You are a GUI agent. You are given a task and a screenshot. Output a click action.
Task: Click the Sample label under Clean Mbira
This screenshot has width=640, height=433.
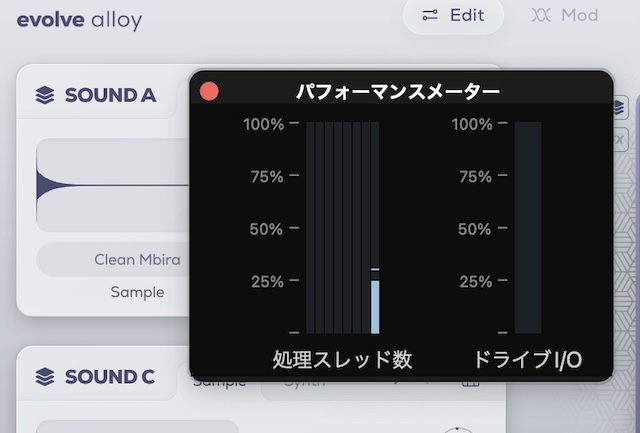136,292
